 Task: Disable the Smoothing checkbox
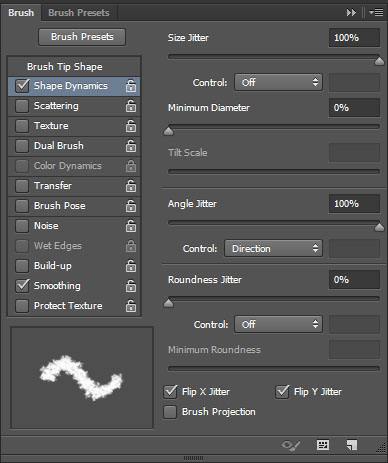[x=22, y=286]
